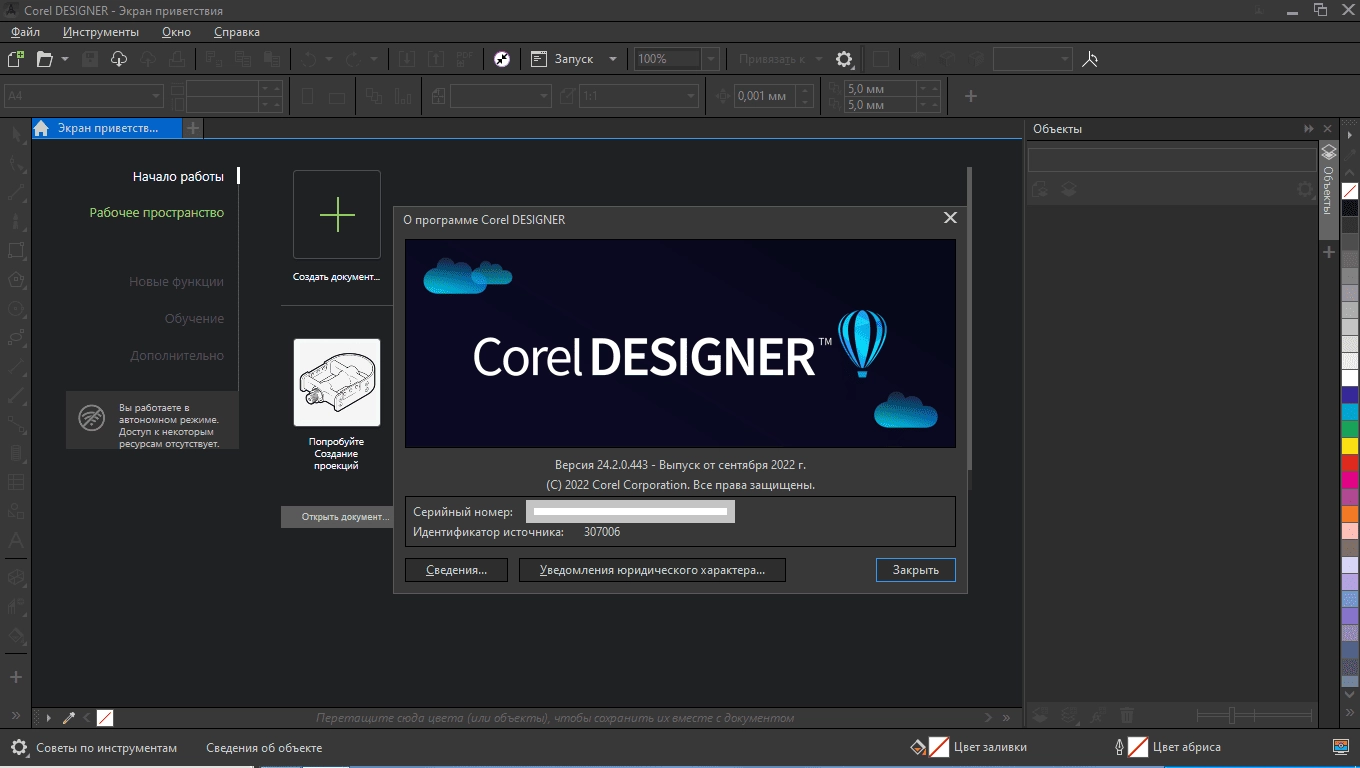The image size is (1360, 768).
Task: Click Сведения button in About dialog
Action: click(456, 570)
